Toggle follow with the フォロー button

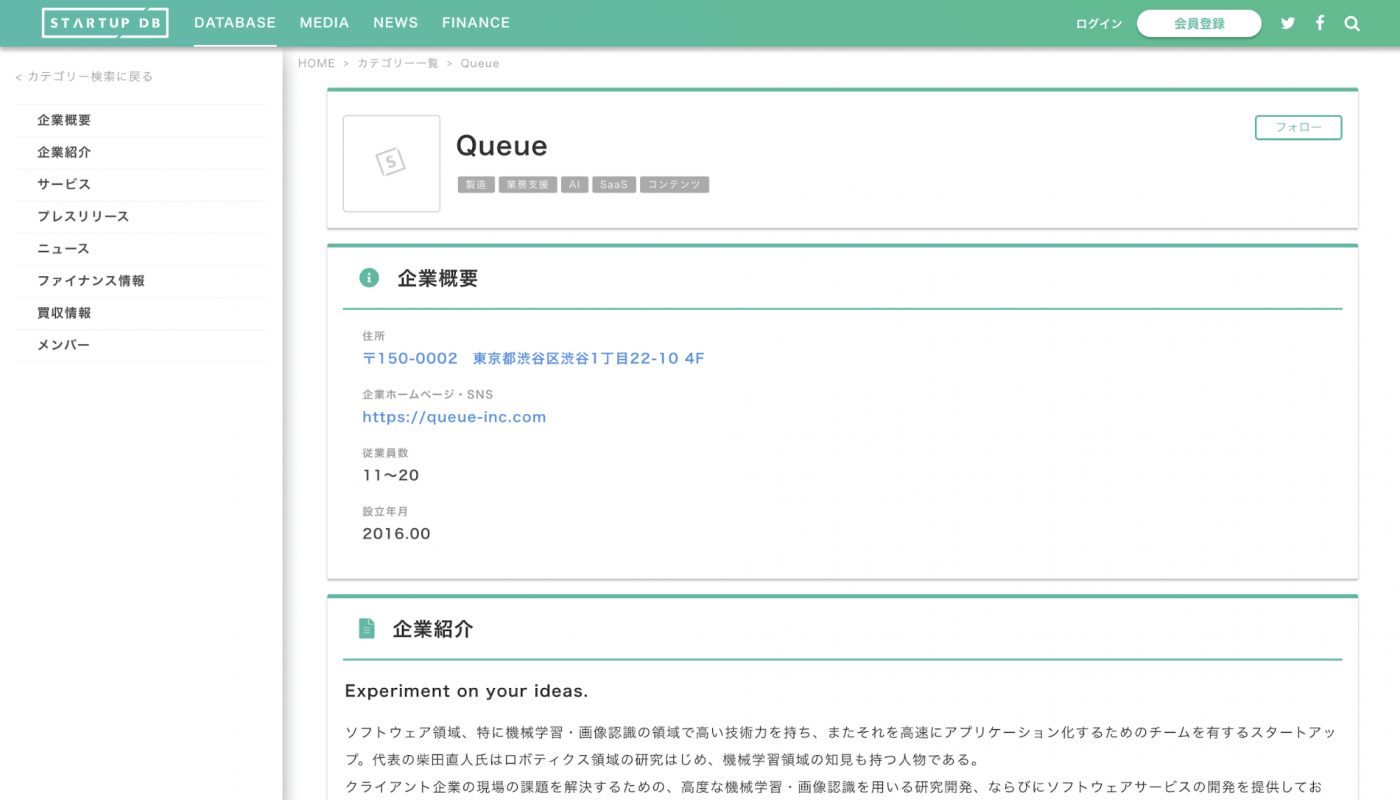pyautogui.click(x=1298, y=127)
